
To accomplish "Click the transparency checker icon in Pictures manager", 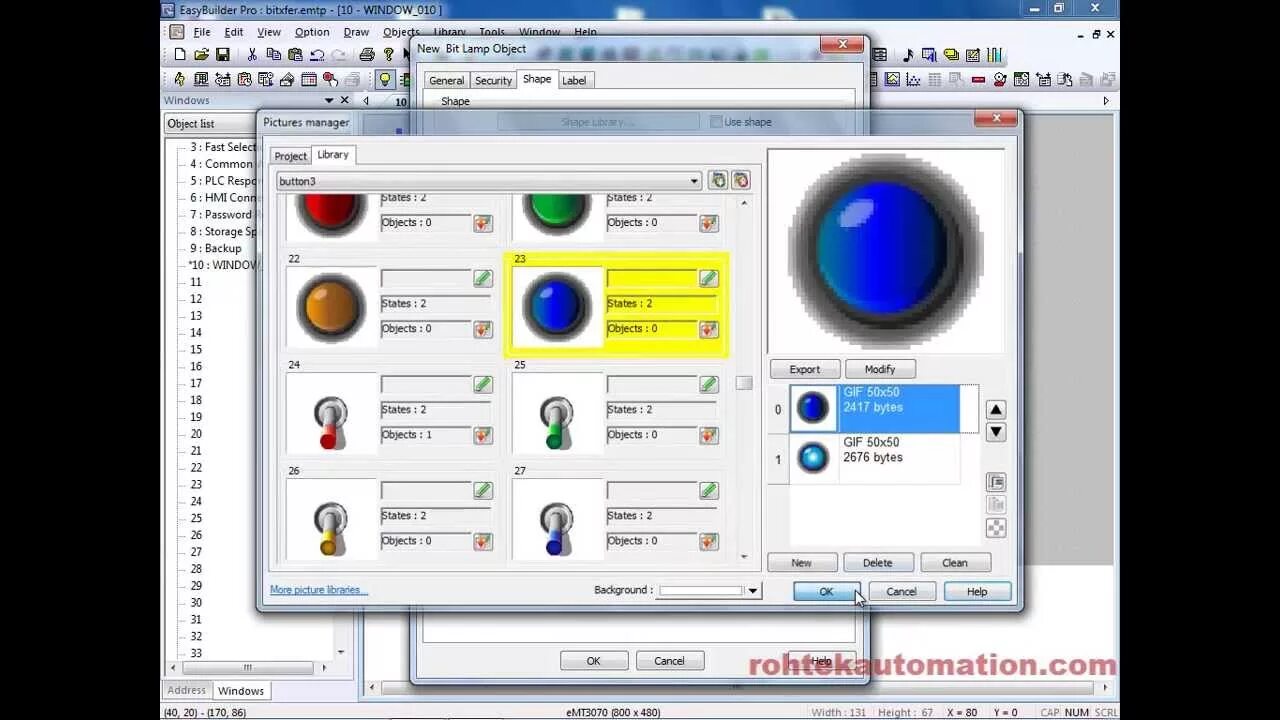I will tap(996, 528).
